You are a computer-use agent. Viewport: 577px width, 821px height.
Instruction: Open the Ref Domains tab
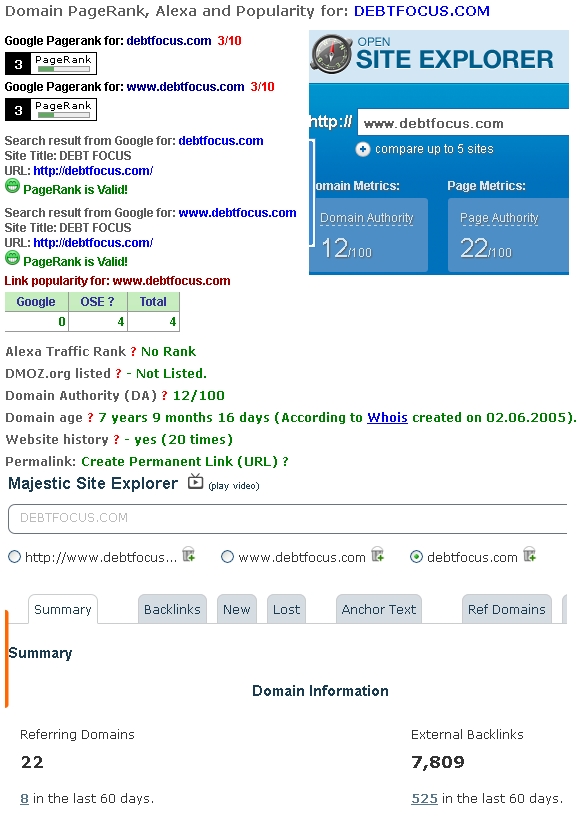pyautogui.click(x=506, y=609)
